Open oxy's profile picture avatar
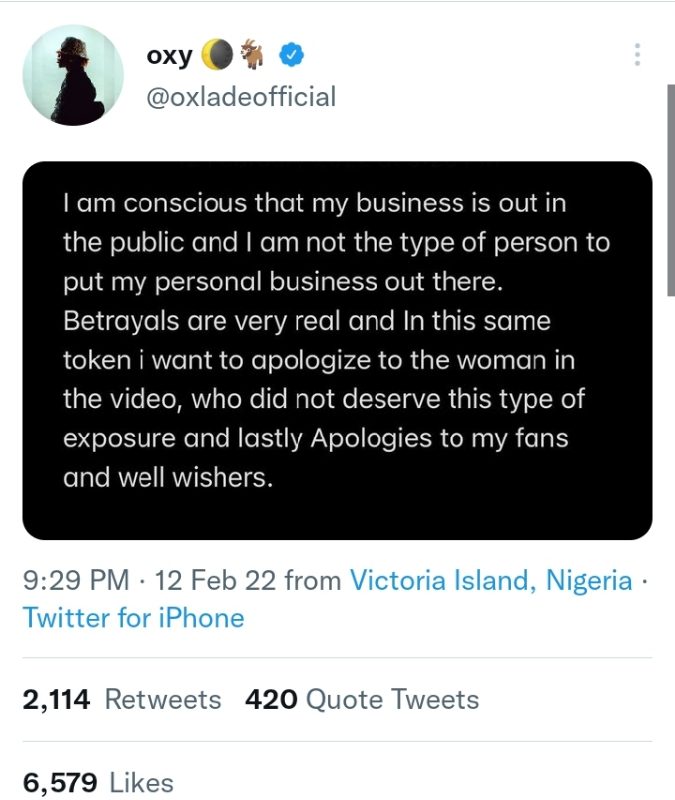The width and height of the screenshot is (675, 800). [x=72, y=75]
